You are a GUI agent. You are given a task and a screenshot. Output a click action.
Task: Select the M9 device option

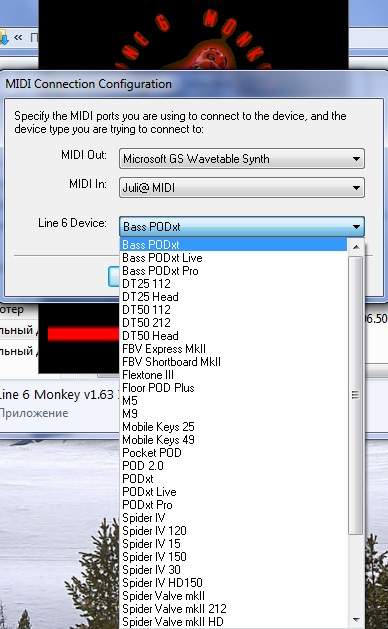point(234,414)
